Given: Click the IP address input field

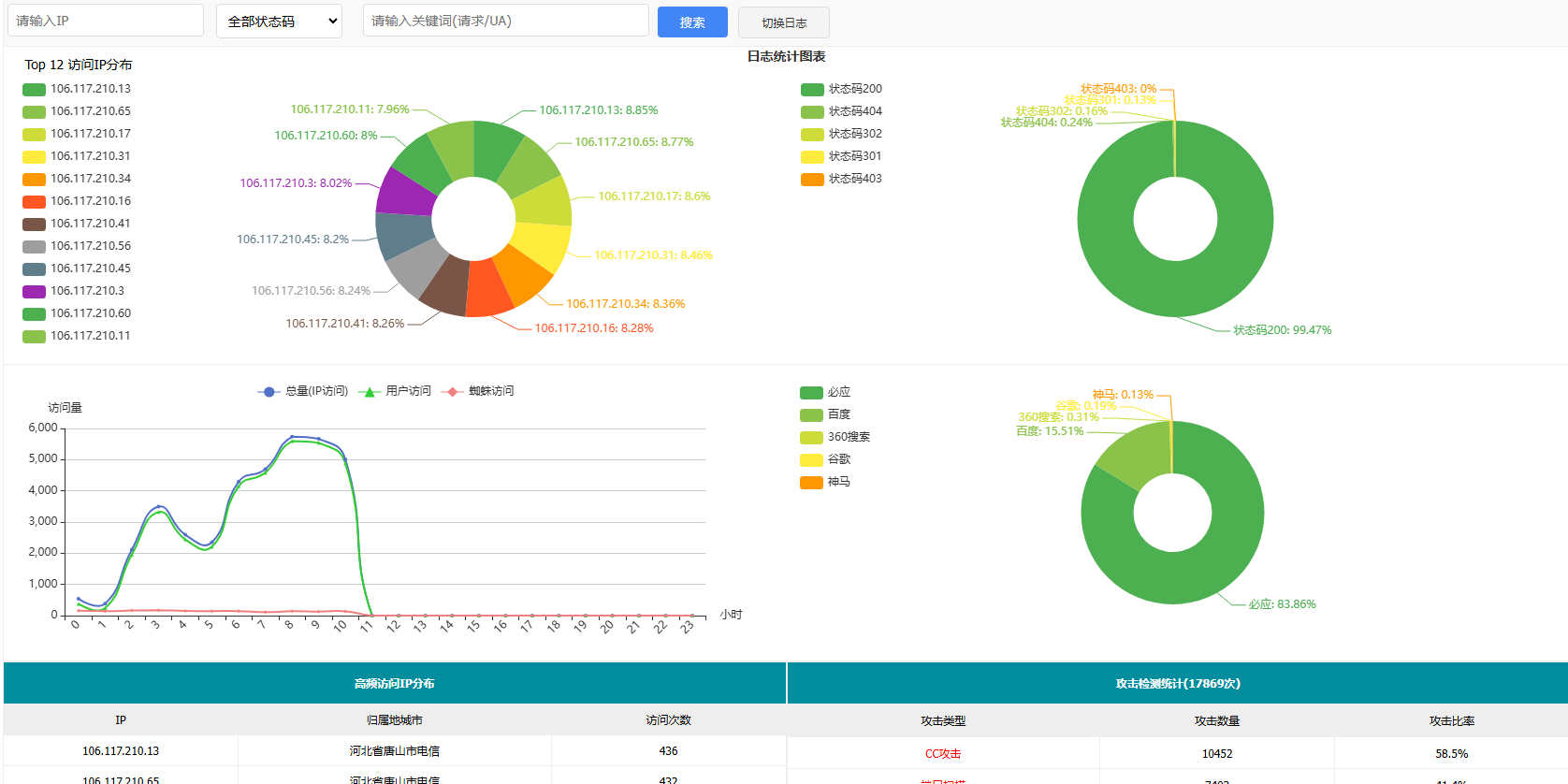Looking at the screenshot, I should coord(106,21).
